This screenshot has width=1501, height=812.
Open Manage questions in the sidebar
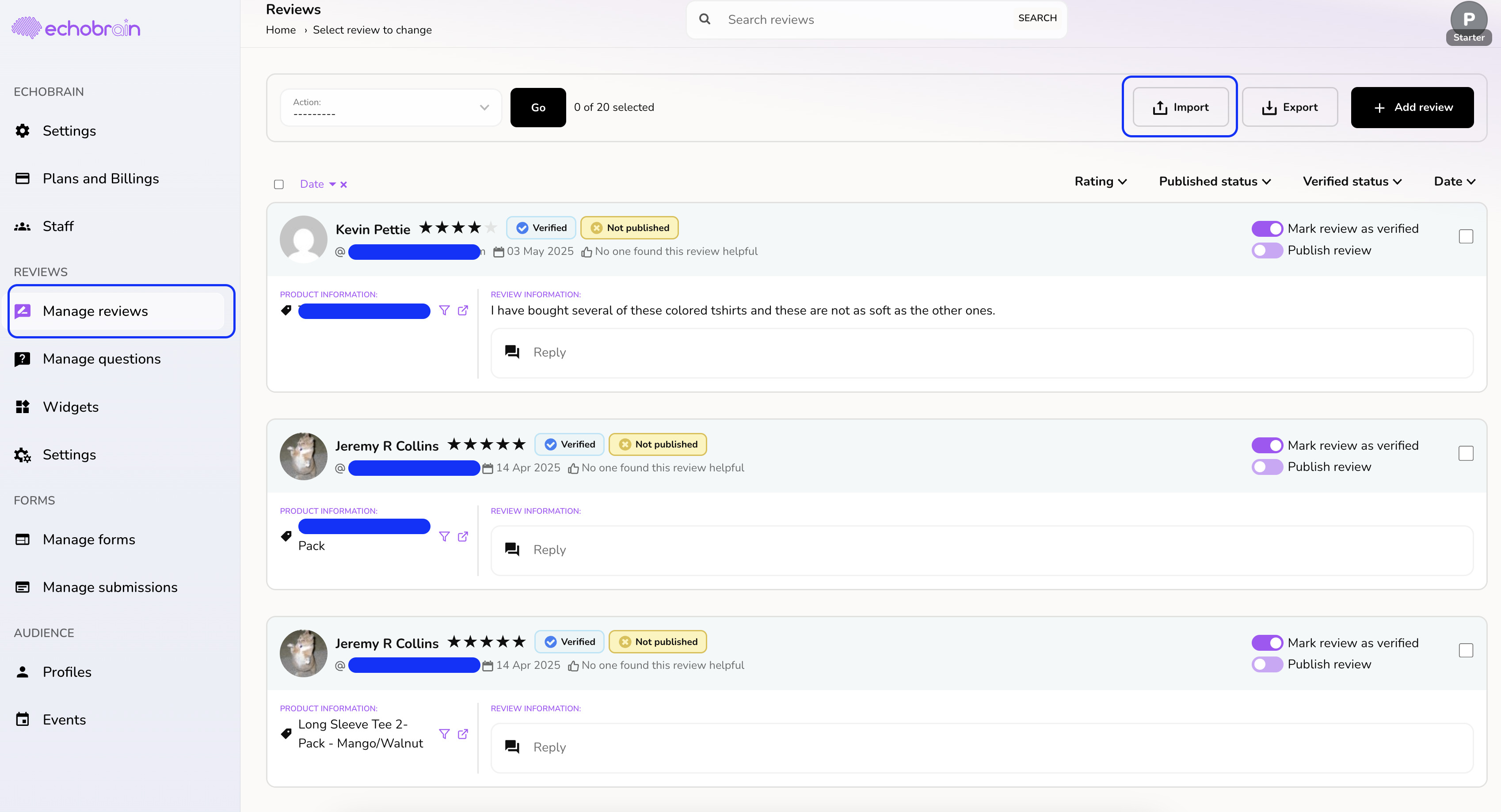point(102,359)
